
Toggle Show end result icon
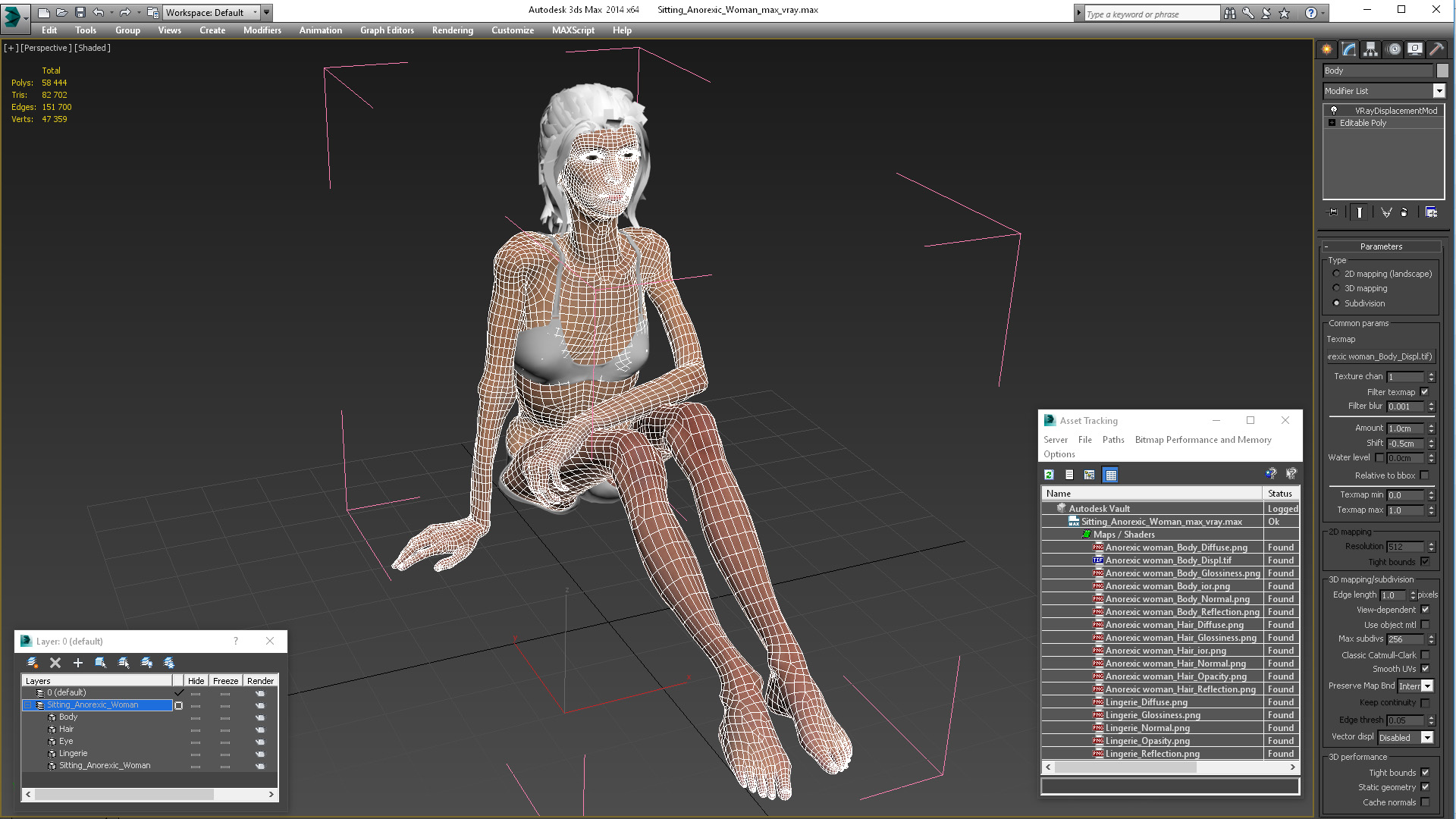(x=1359, y=212)
